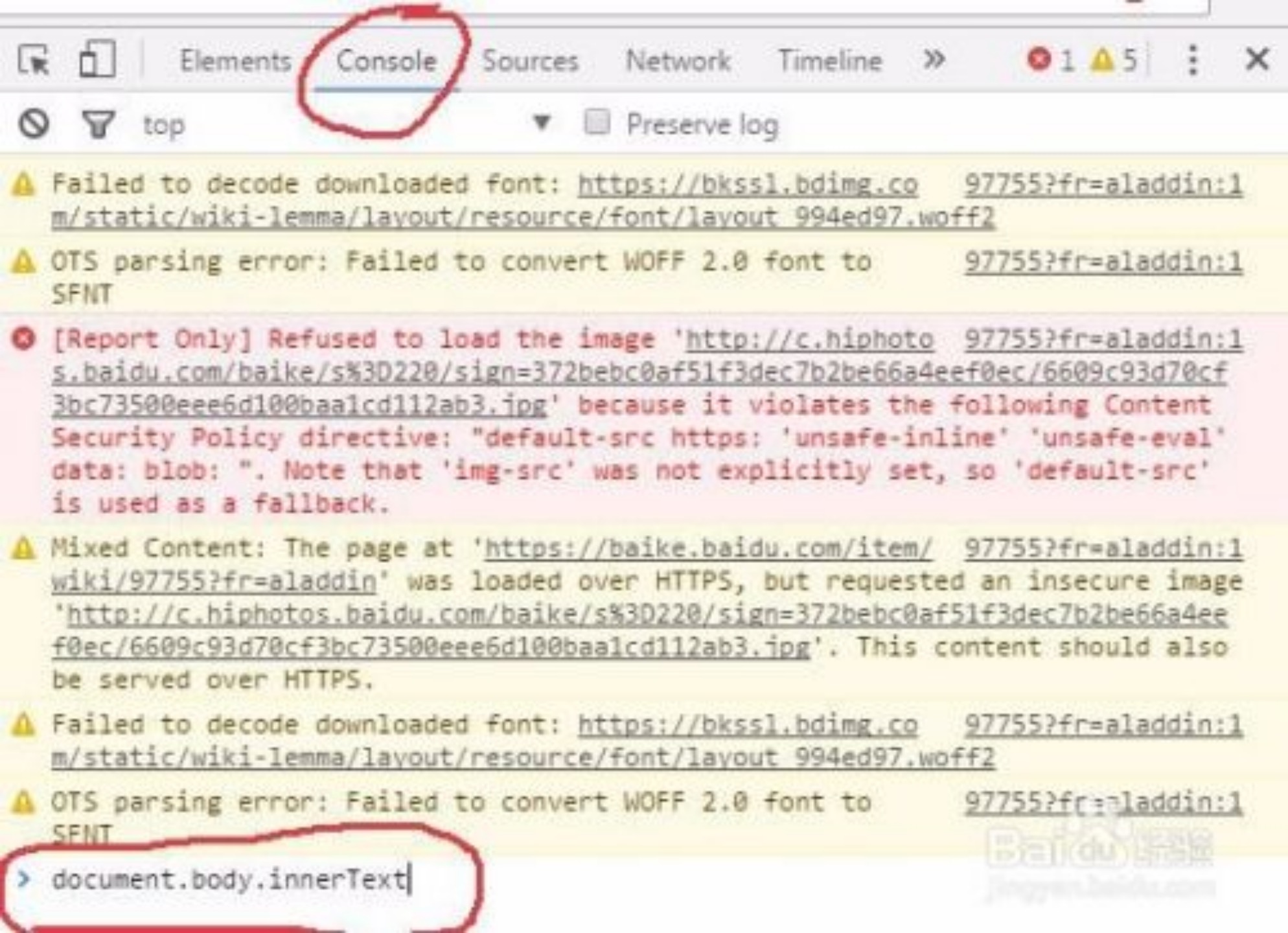
Task: Click warning icon of Mixed Content message
Action: 24,548
